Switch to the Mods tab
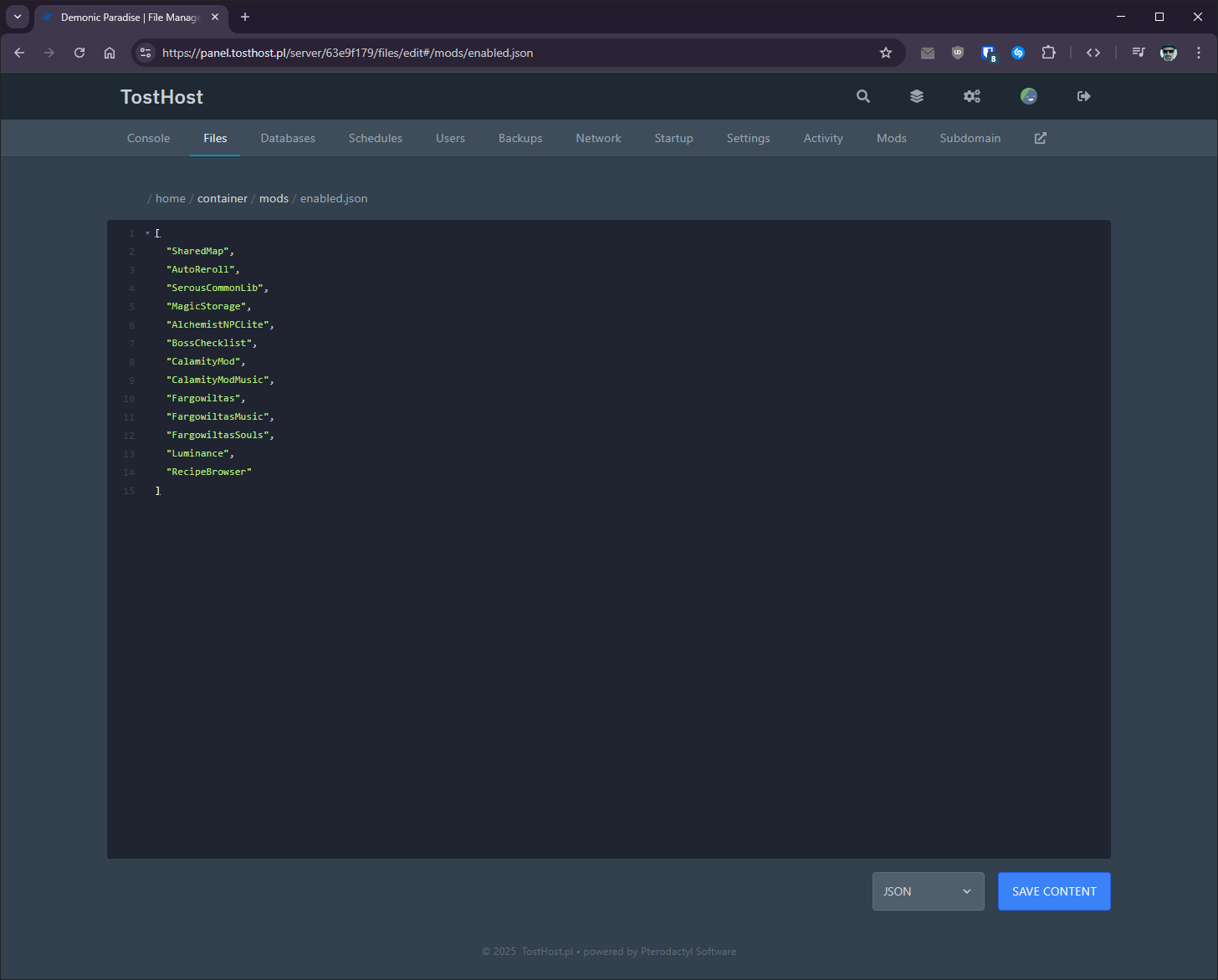 click(x=892, y=138)
